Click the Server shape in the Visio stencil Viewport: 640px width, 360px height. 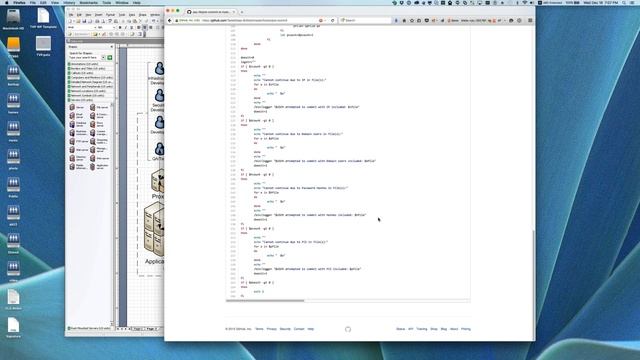(76, 107)
